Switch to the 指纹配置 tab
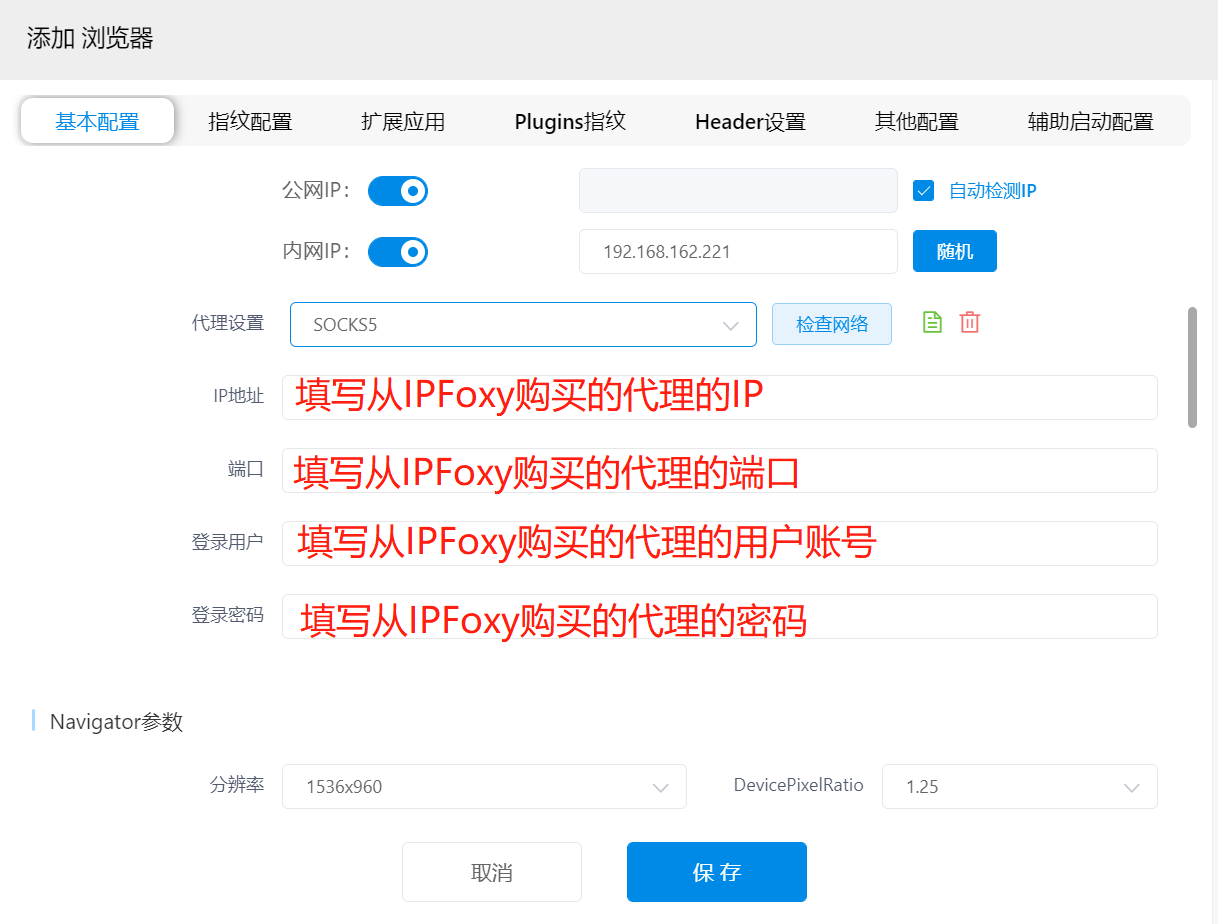Image resolution: width=1218 pixels, height=924 pixels. 250,121
